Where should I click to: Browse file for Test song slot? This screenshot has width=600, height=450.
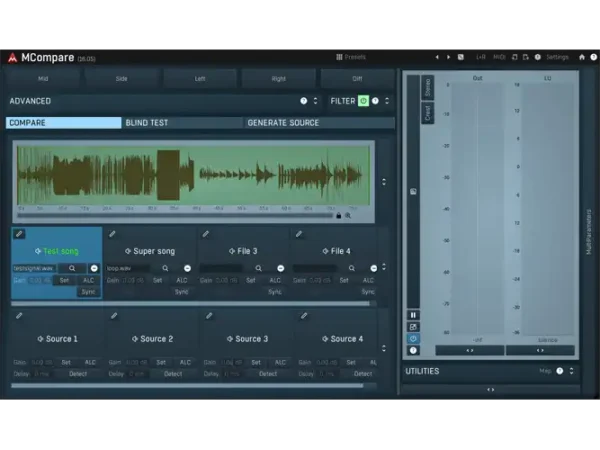pos(72,268)
